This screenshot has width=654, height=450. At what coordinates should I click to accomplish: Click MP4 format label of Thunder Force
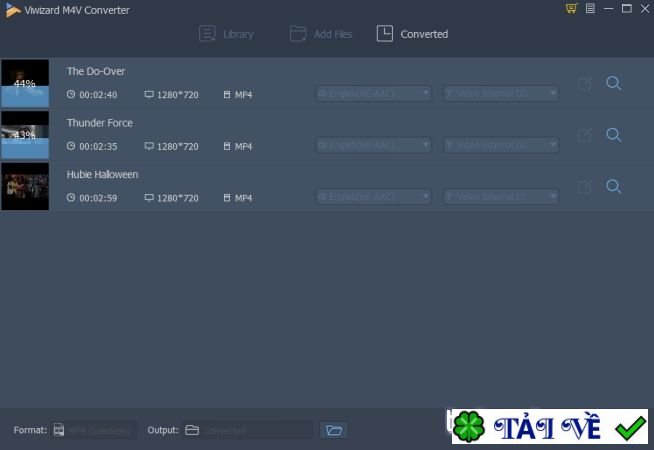243,146
